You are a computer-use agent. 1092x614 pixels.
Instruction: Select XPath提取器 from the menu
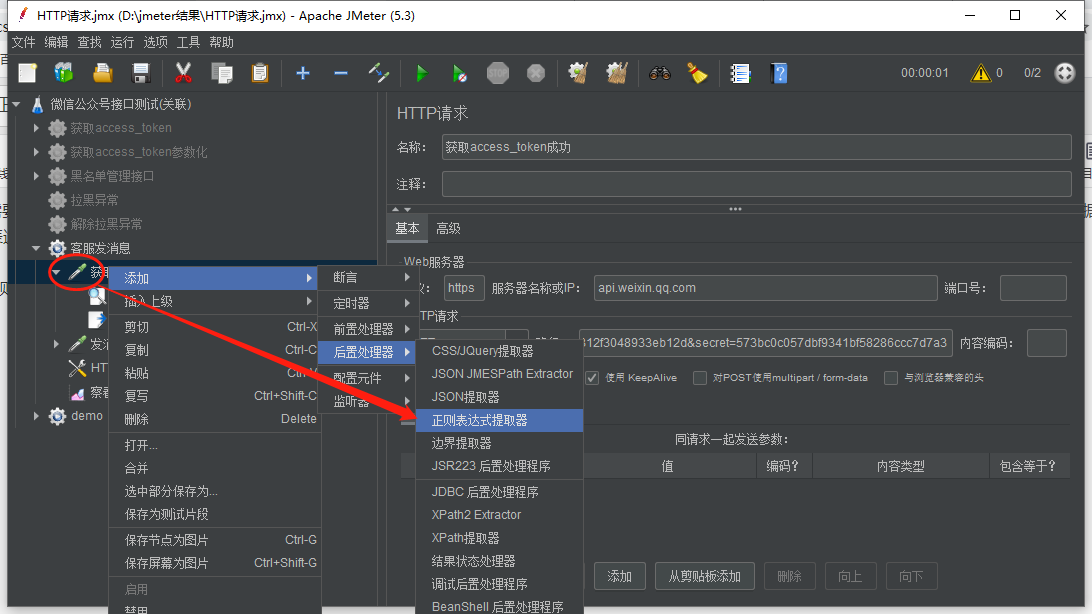pyautogui.click(x=499, y=538)
